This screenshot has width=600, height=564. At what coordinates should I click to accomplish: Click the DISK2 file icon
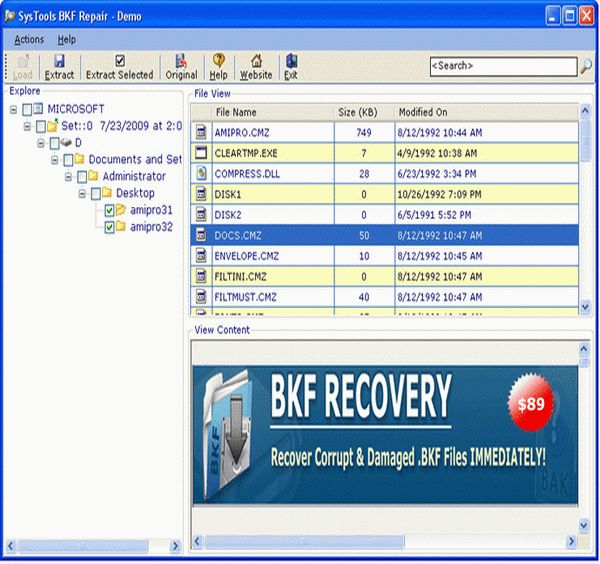(x=201, y=215)
